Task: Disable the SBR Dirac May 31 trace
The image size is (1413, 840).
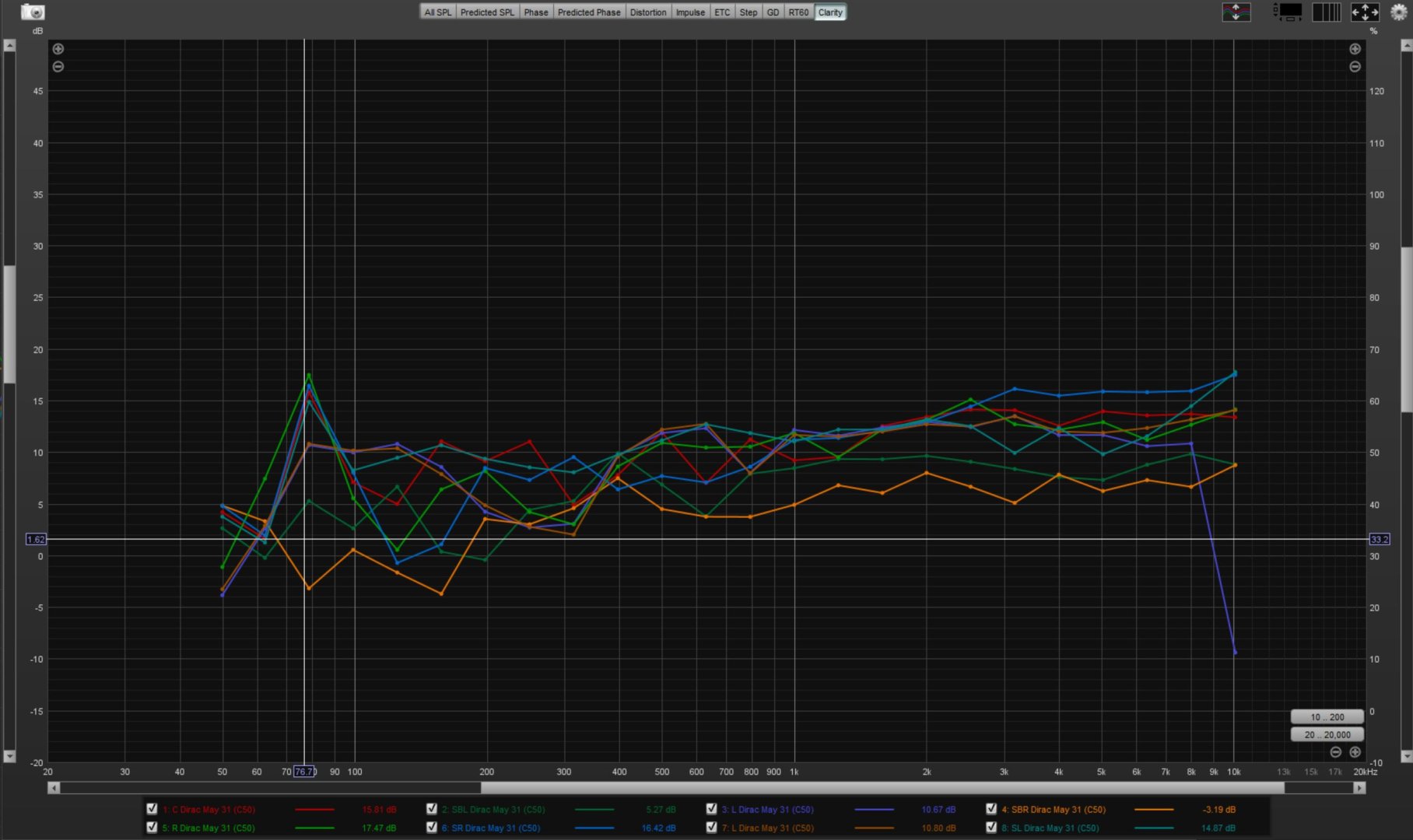Action: tap(991, 809)
